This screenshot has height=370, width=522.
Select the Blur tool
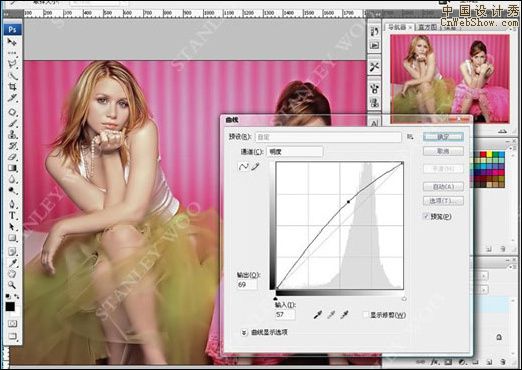[12, 179]
